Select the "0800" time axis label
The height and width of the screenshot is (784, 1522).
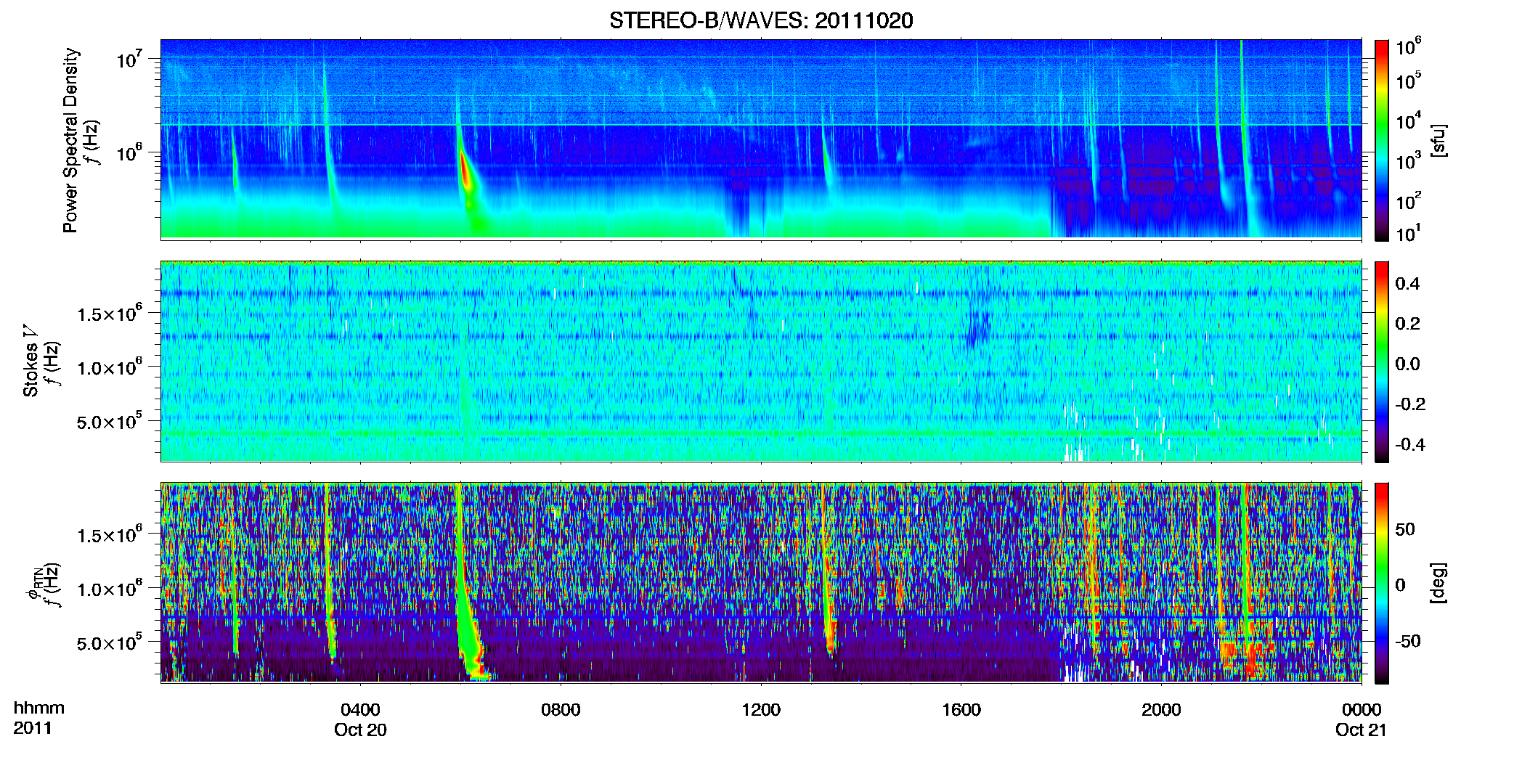[x=561, y=709]
